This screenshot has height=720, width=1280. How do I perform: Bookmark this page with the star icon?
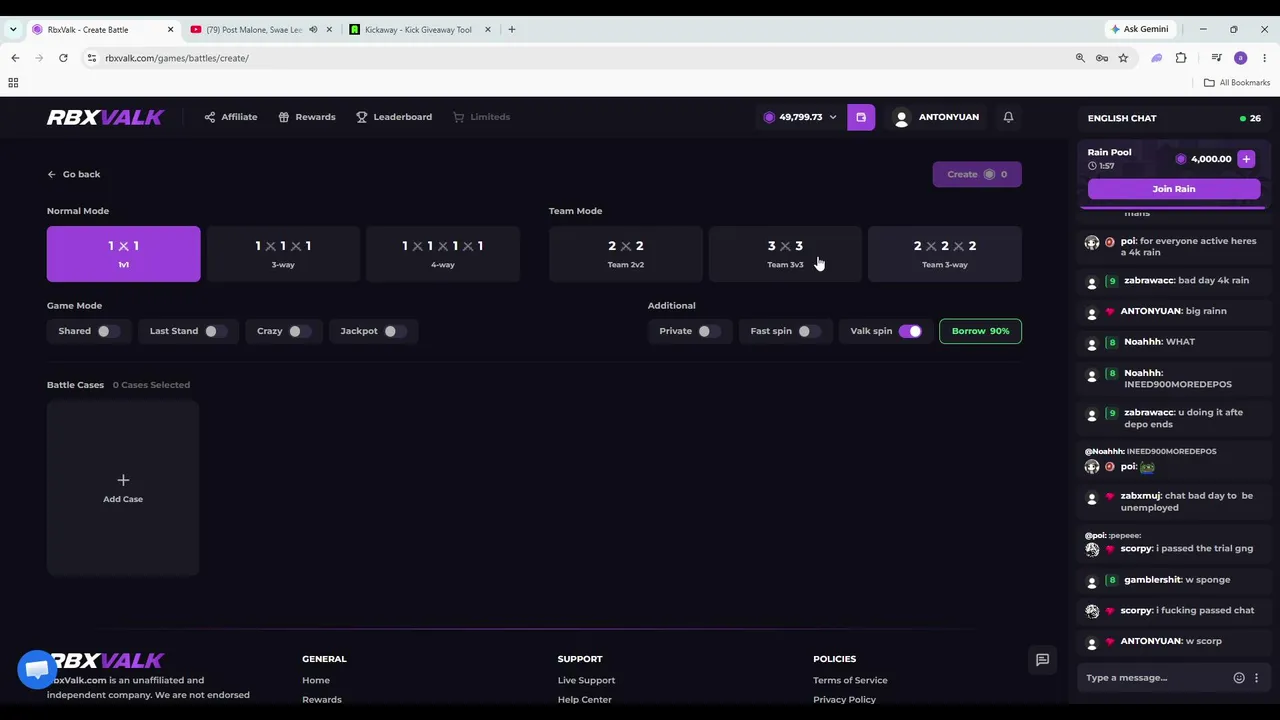pyautogui.click(x=1123, y=58)
